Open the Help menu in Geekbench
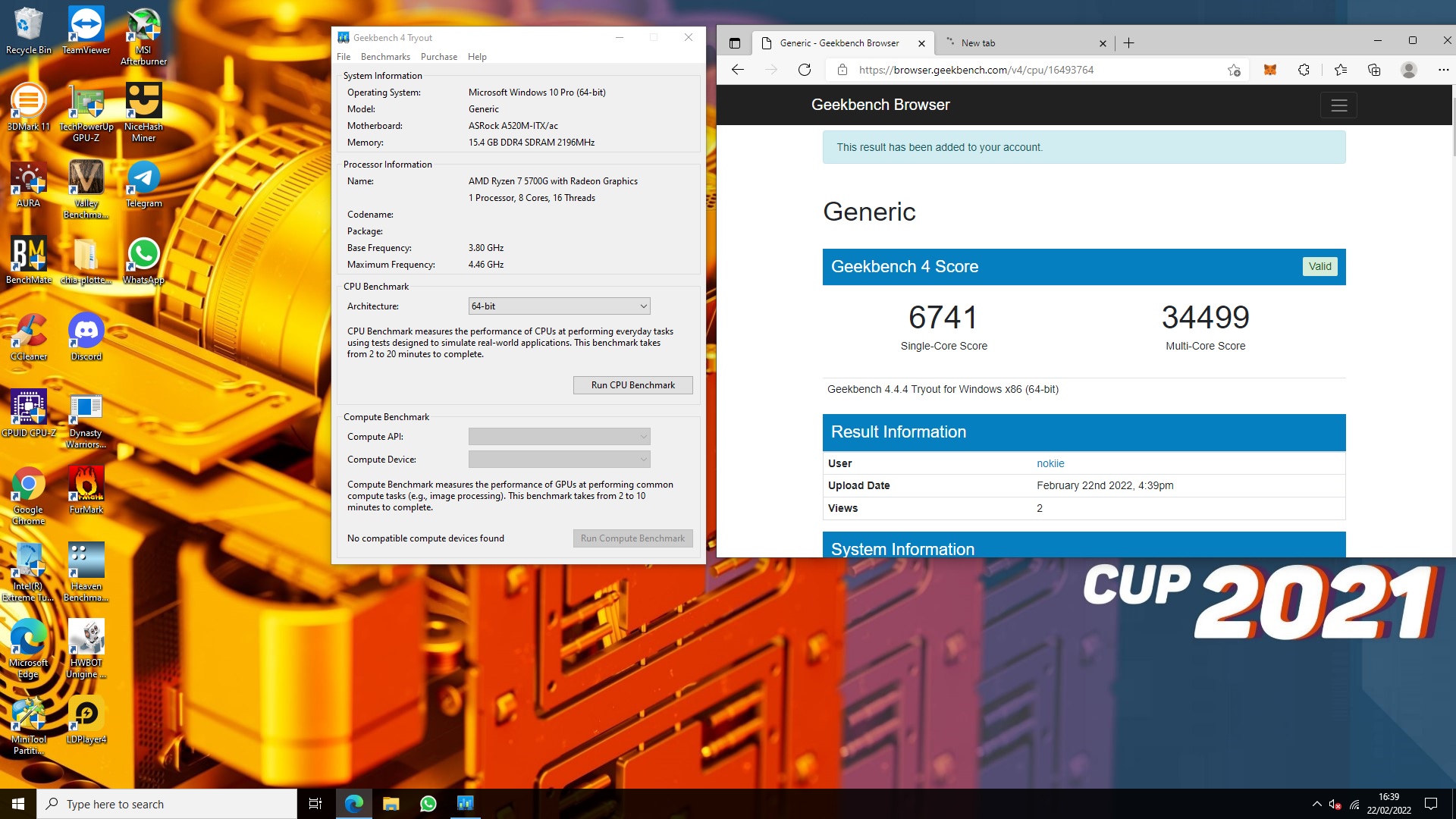This screenshot has height=819, width=1456. pos(477,57)
